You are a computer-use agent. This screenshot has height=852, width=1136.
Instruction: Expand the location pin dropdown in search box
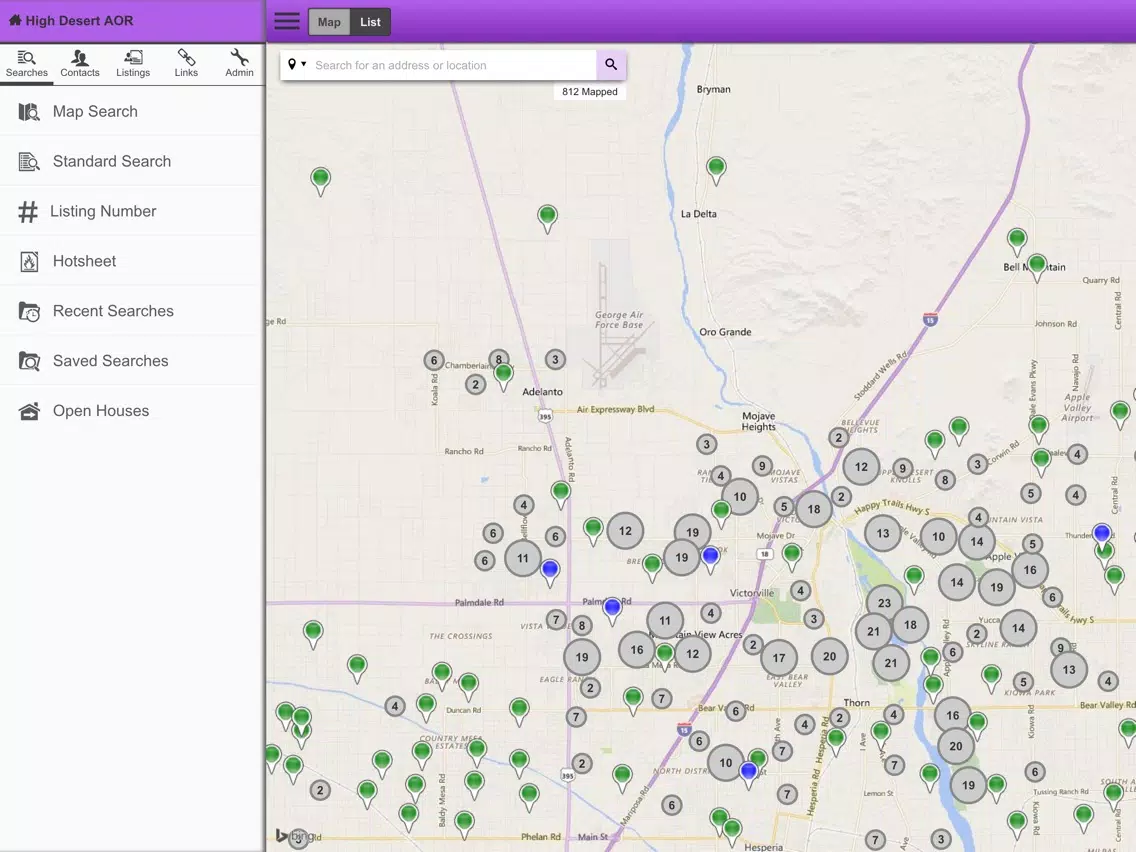pyautogui.click(x=296, y=64)
